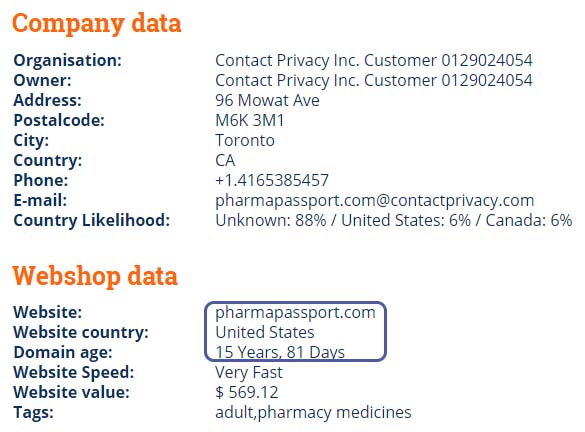Click the Webshop data heading

pos(95,276)
